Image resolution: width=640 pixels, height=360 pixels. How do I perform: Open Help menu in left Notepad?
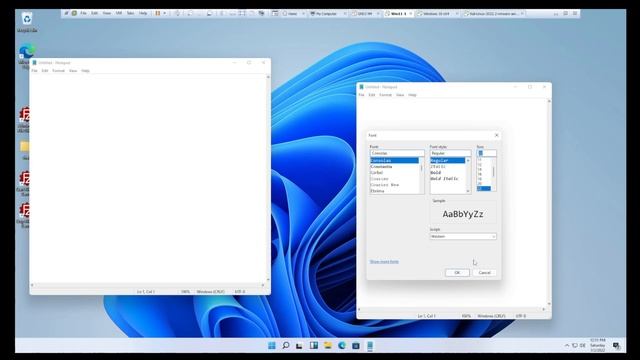coord(85,71)
